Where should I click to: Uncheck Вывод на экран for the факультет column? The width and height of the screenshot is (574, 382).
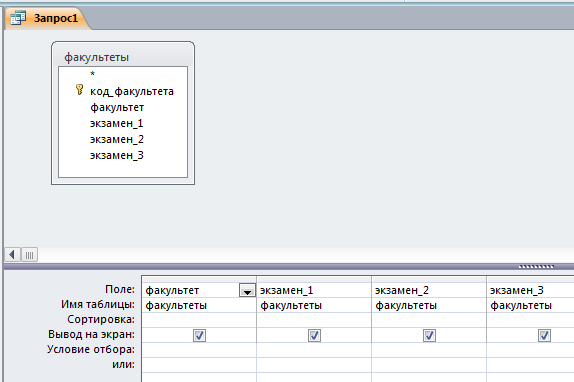click(x=200, y=335)
